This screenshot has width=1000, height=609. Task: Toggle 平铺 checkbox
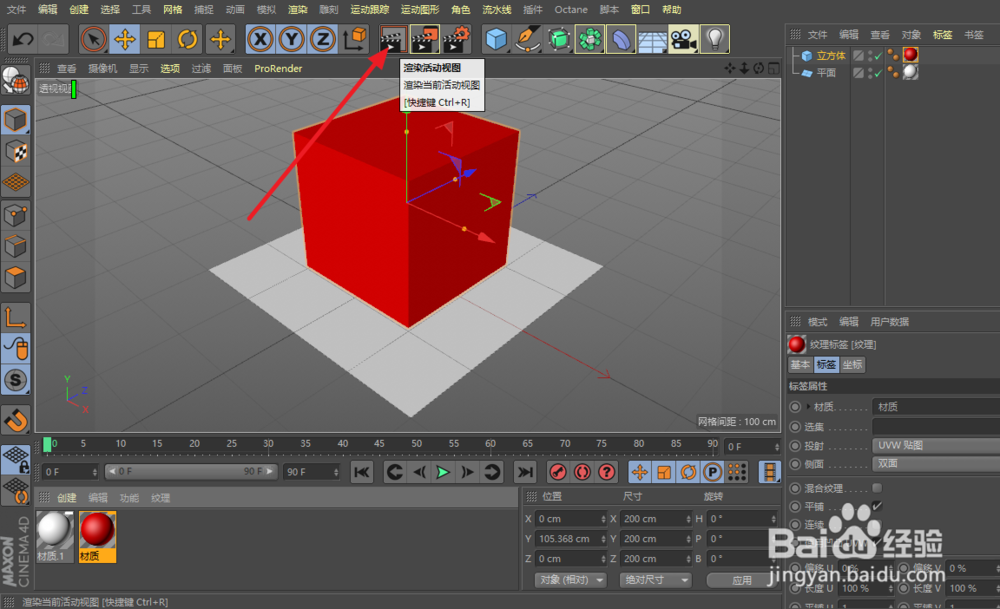tap(878, 506)
